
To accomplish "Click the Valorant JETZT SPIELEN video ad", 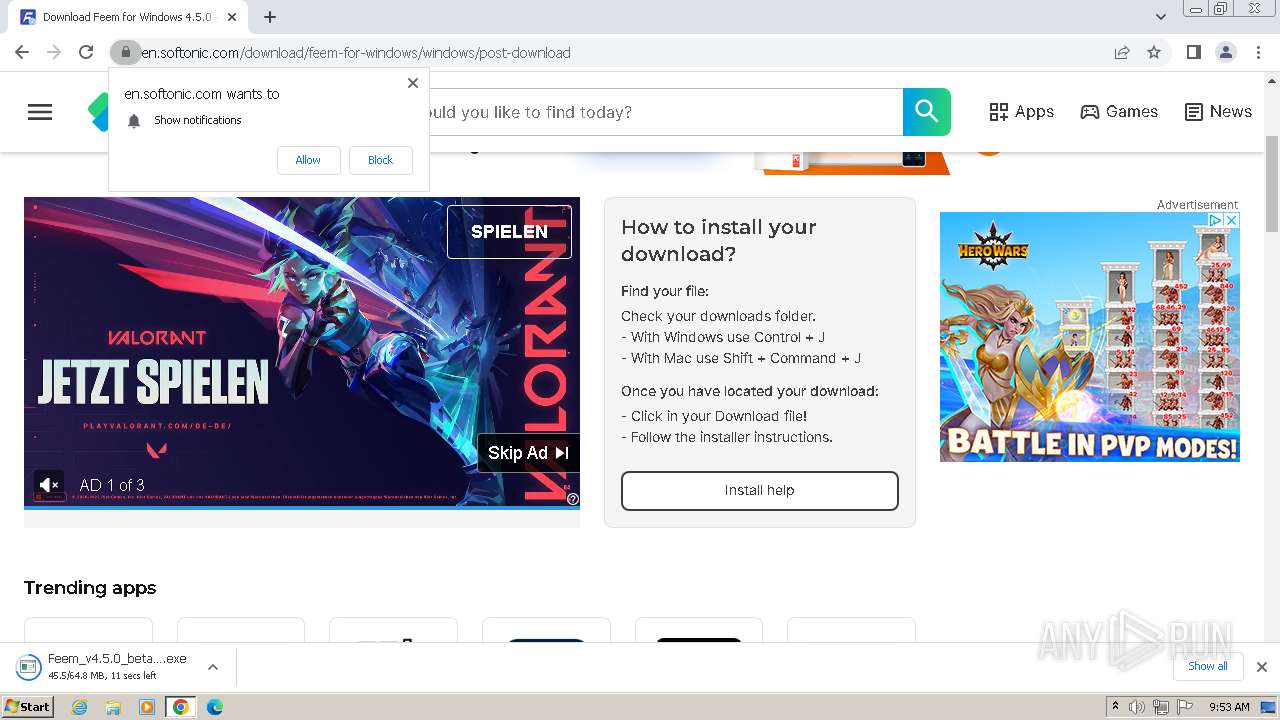I will 302,352.
